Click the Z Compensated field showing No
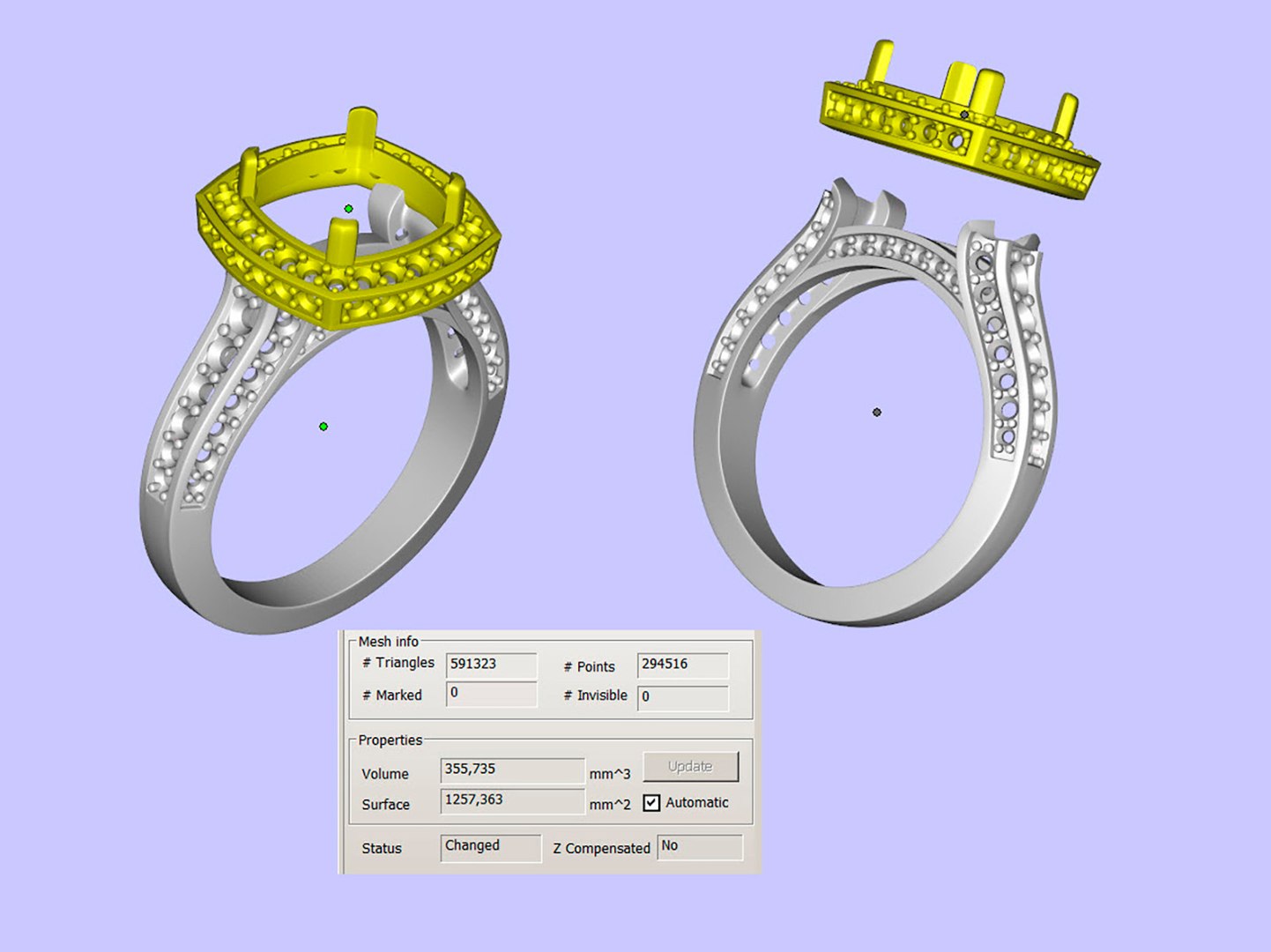1271x952 pixels. (x=700, y=847)
